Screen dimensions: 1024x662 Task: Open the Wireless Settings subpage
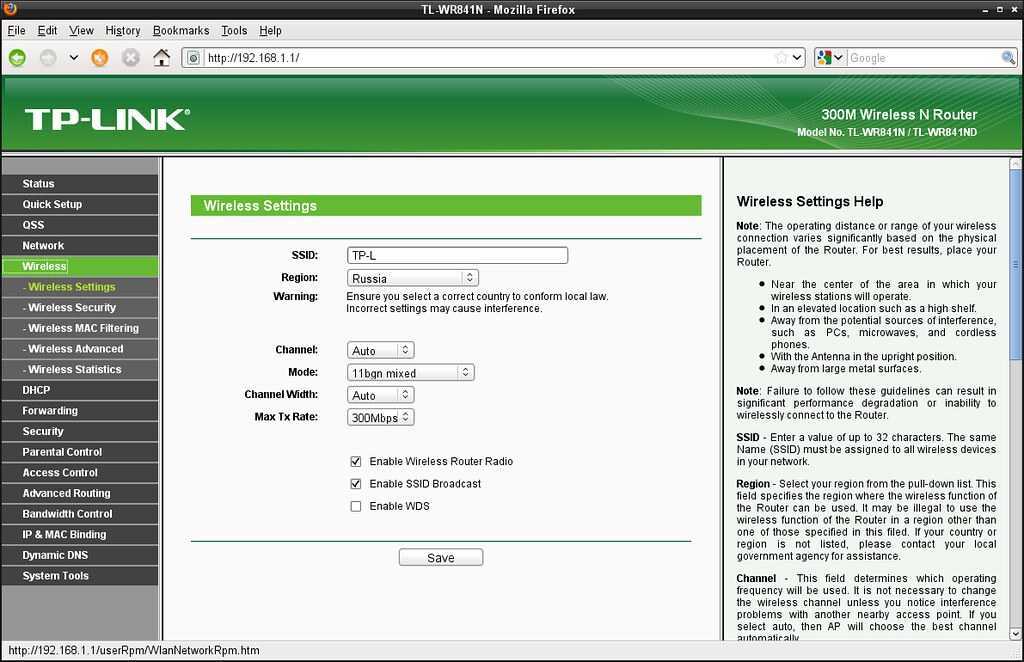(80, 287)
